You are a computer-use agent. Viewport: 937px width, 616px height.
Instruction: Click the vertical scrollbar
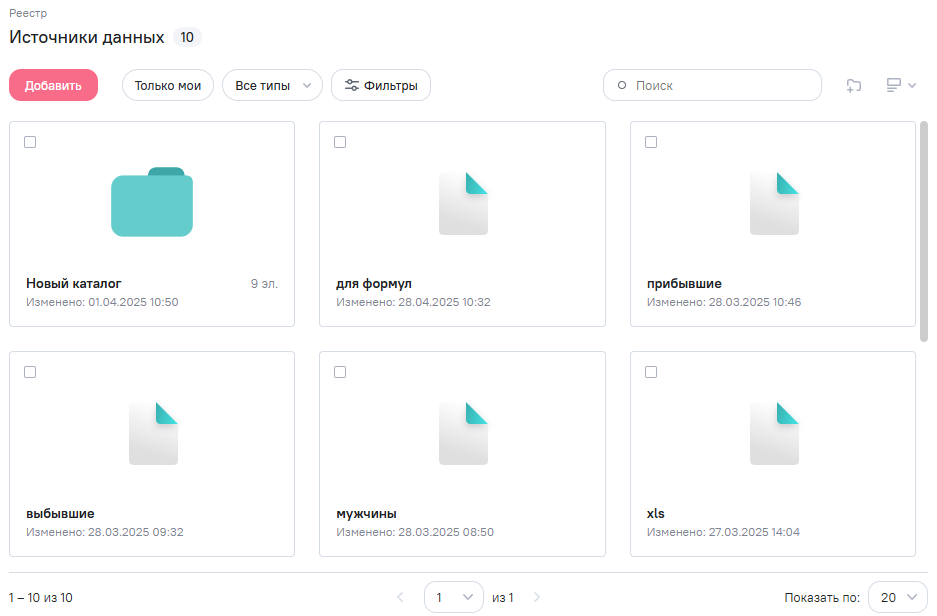[x=923, y=232]
